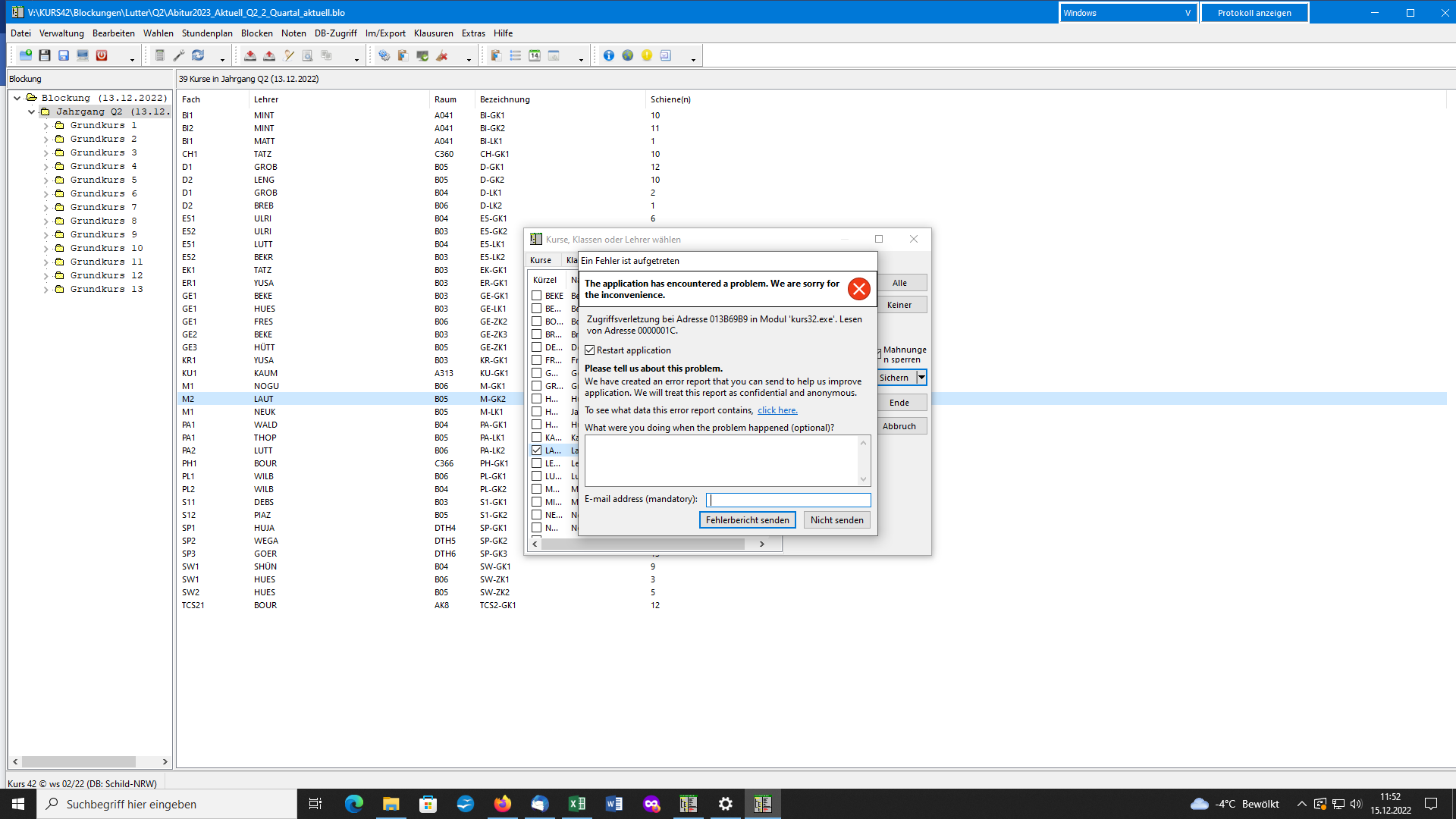Click the blue refresh arrows icon

point(198,55)
